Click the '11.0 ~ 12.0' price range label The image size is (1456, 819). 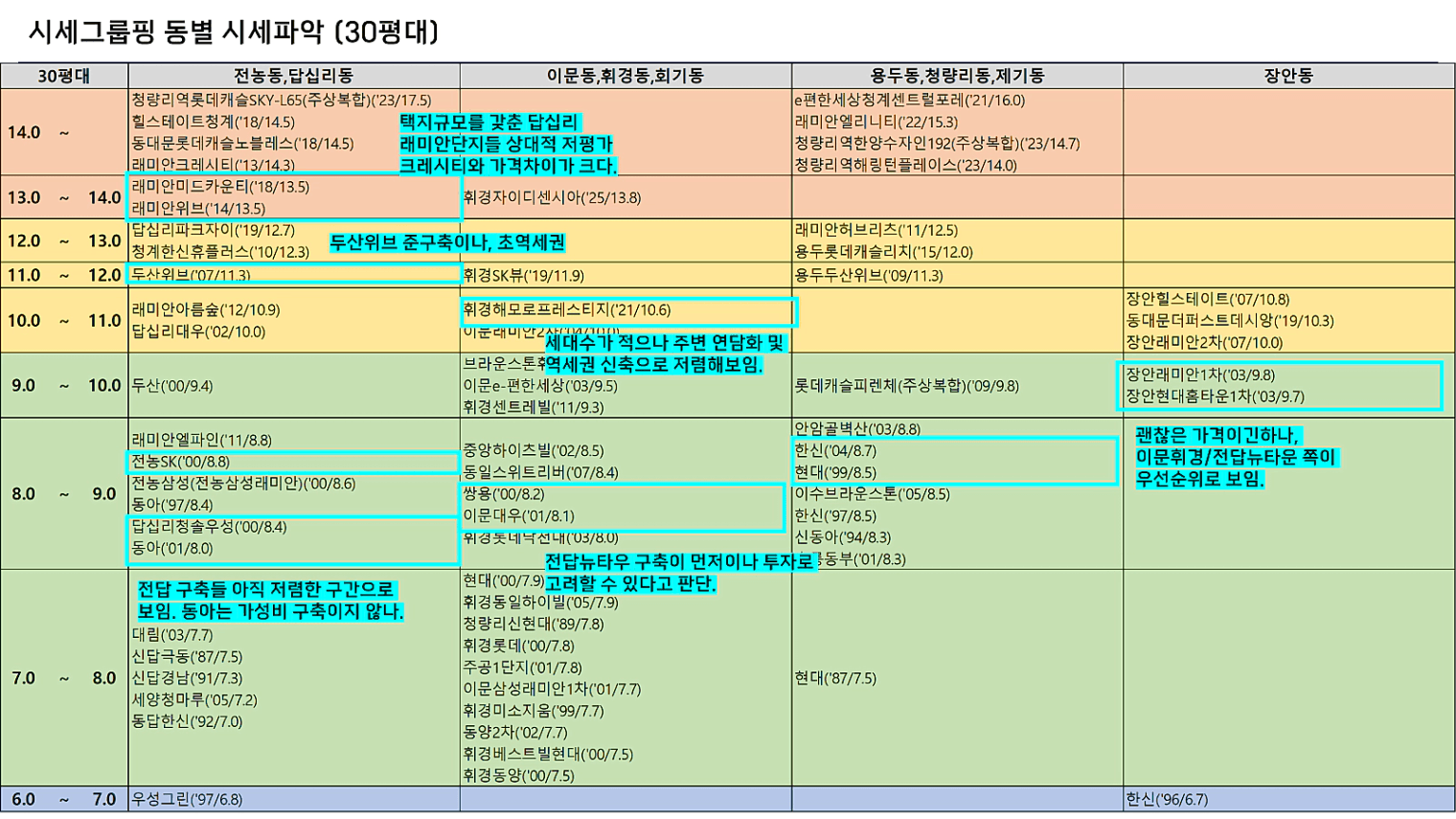(64, 275)
